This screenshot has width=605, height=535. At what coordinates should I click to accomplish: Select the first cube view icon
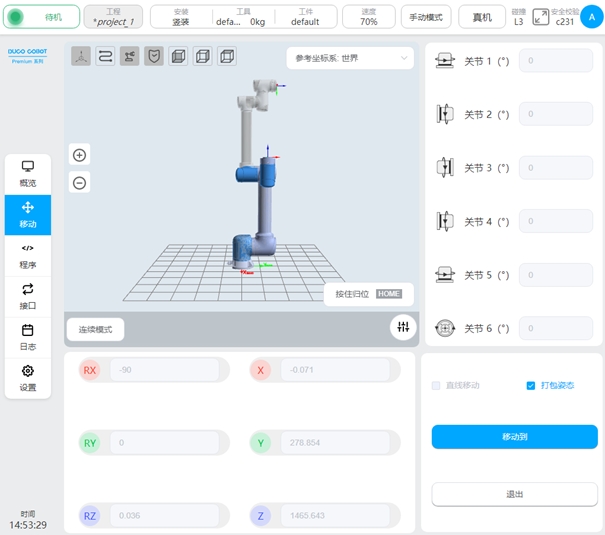[x=178, y=57]
